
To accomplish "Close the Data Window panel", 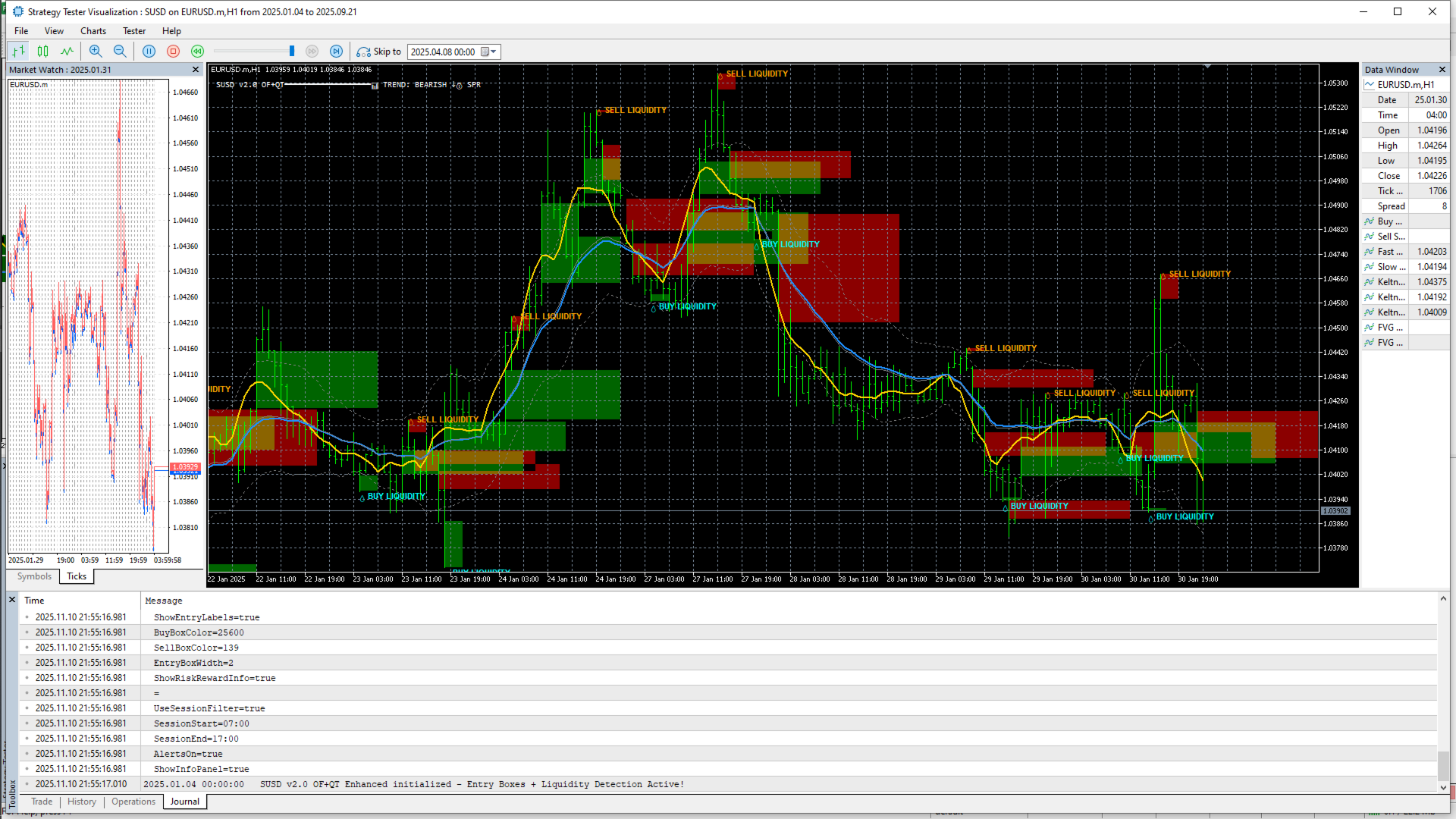I will click(1442, 70).
